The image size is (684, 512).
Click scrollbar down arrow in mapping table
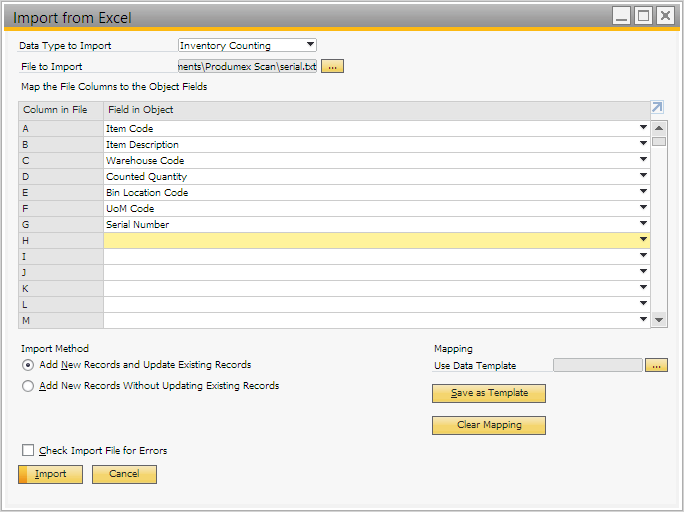[659, 320]
